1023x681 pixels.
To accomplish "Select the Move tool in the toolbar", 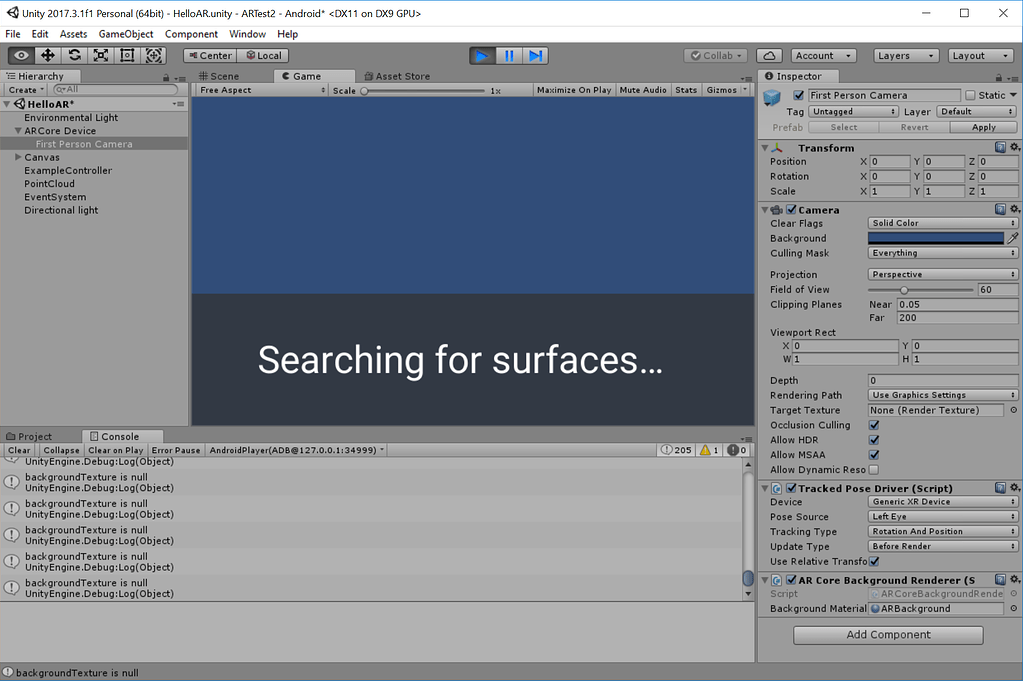I will 48,56.
